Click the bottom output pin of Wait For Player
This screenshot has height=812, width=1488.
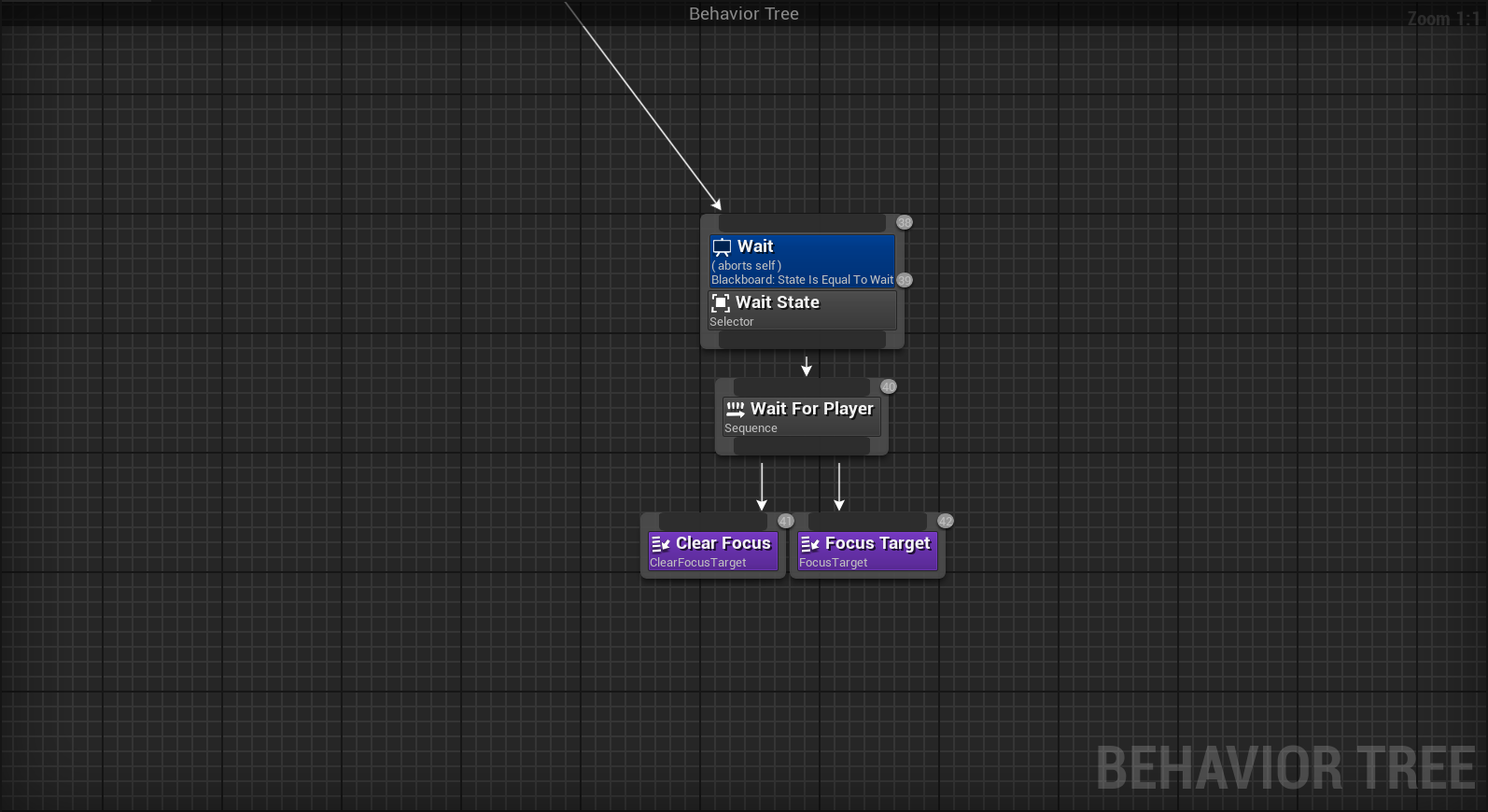pyautogui.click(x=802, y=446)
